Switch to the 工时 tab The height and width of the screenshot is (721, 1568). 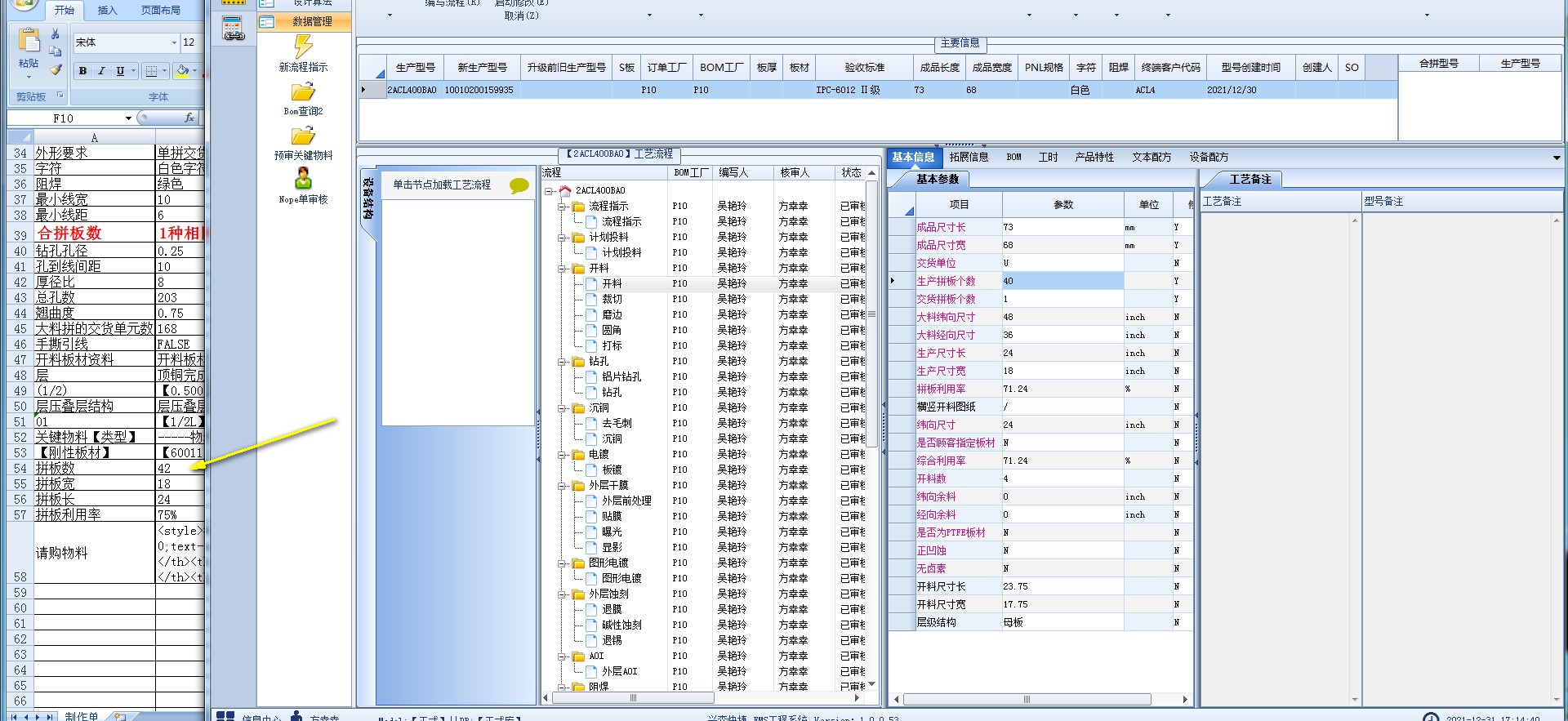pos(1048,158)
